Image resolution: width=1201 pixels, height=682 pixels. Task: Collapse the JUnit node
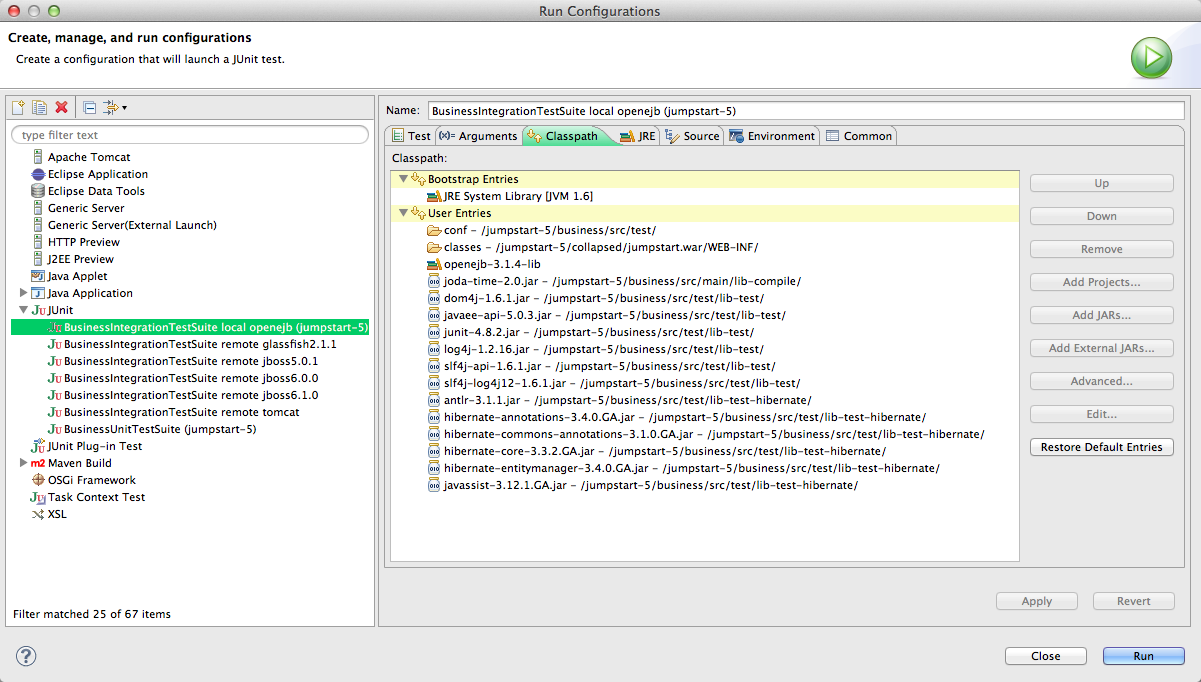tap(24, 310)
